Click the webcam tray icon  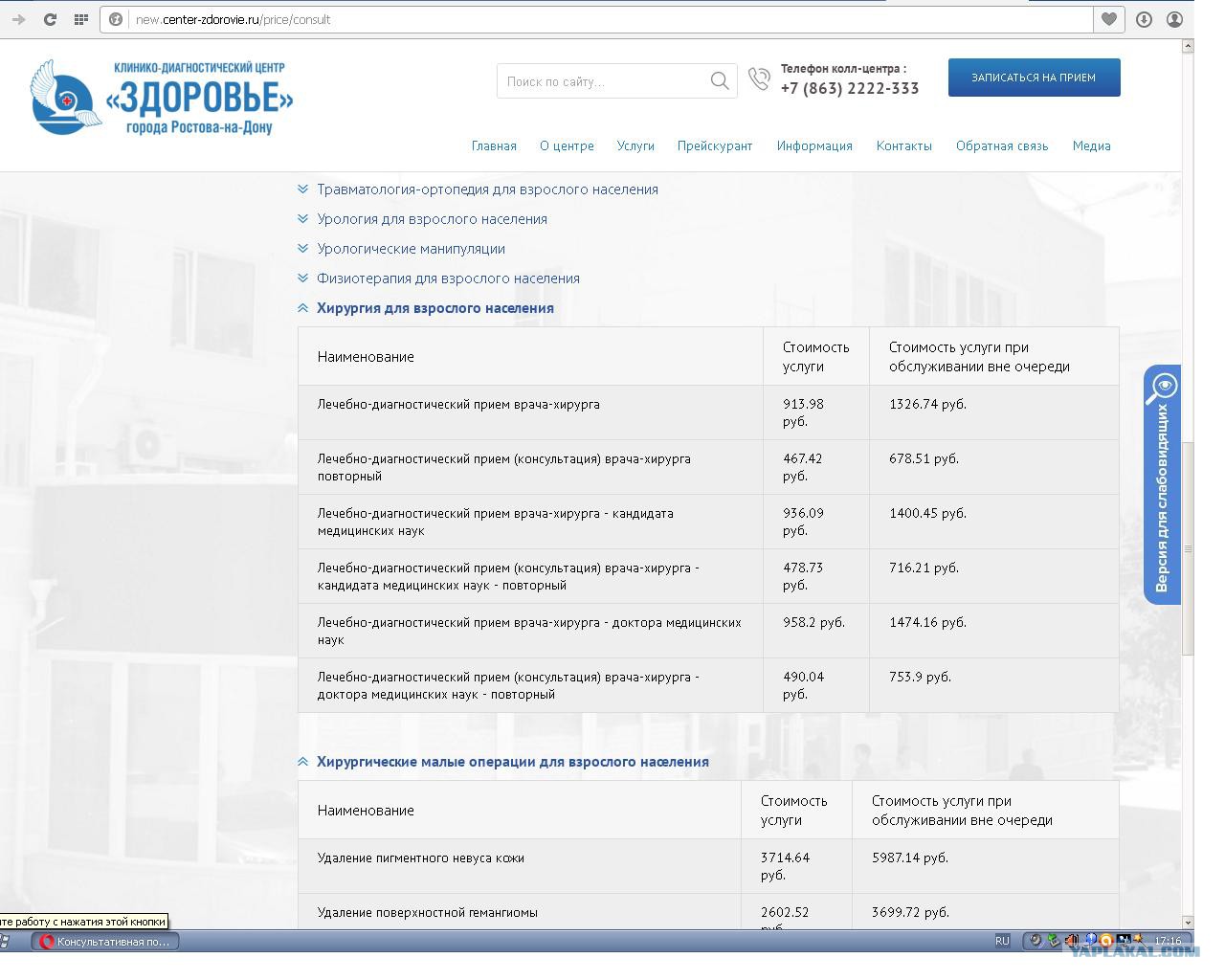[x=1036, y=941]
